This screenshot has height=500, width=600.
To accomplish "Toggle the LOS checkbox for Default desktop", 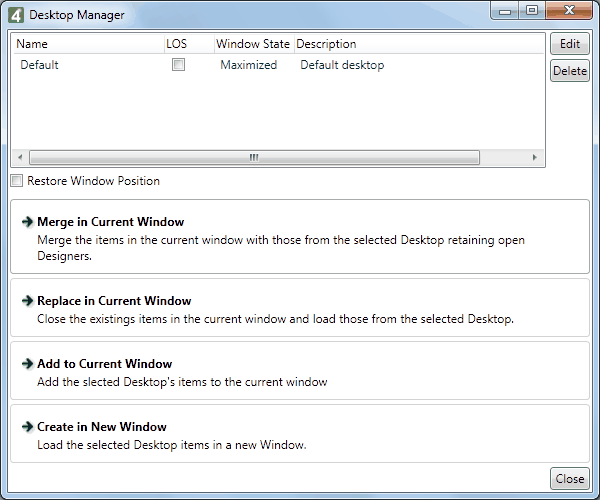I will 178,65.
